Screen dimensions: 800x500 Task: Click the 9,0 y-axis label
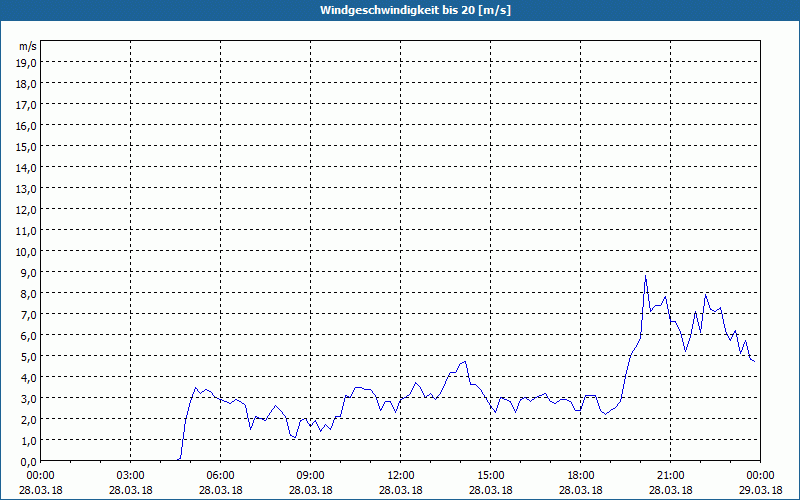coord(30,272)
